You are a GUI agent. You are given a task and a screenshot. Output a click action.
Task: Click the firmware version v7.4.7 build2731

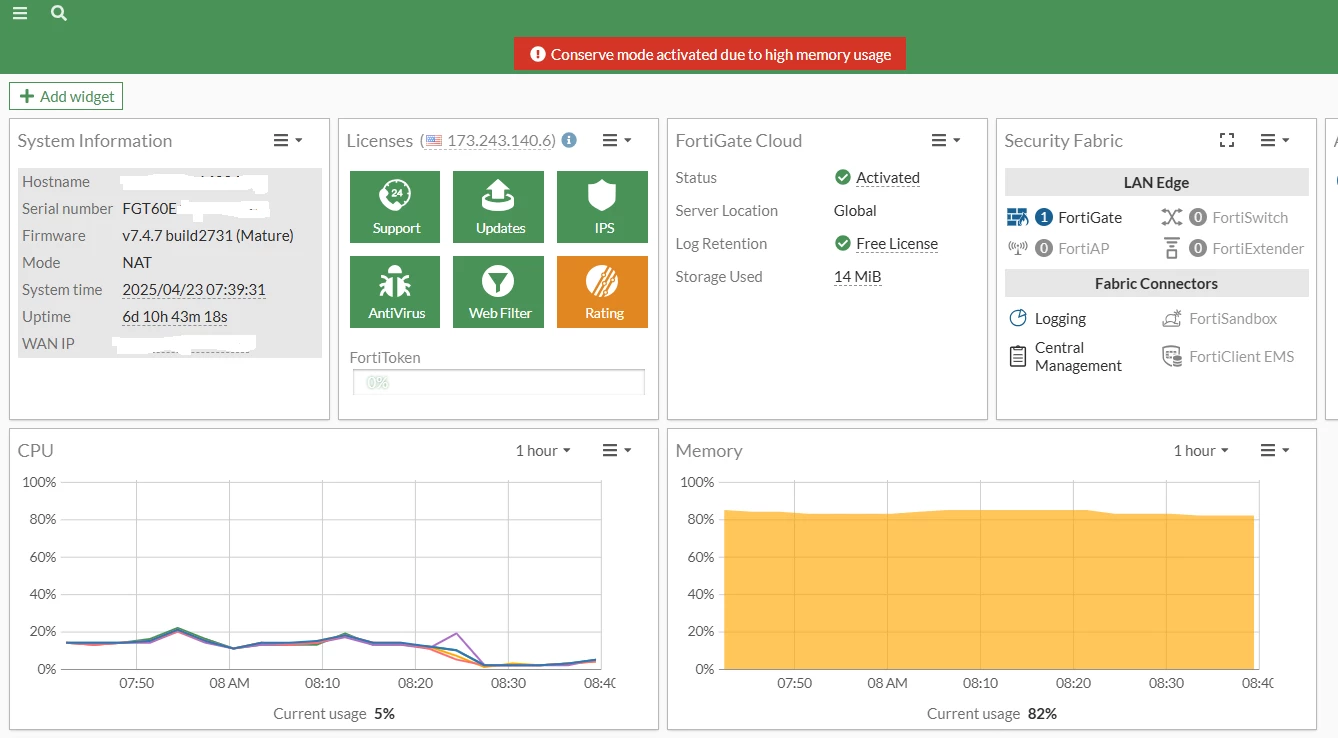pyautogui.click(x=208, y=236)
